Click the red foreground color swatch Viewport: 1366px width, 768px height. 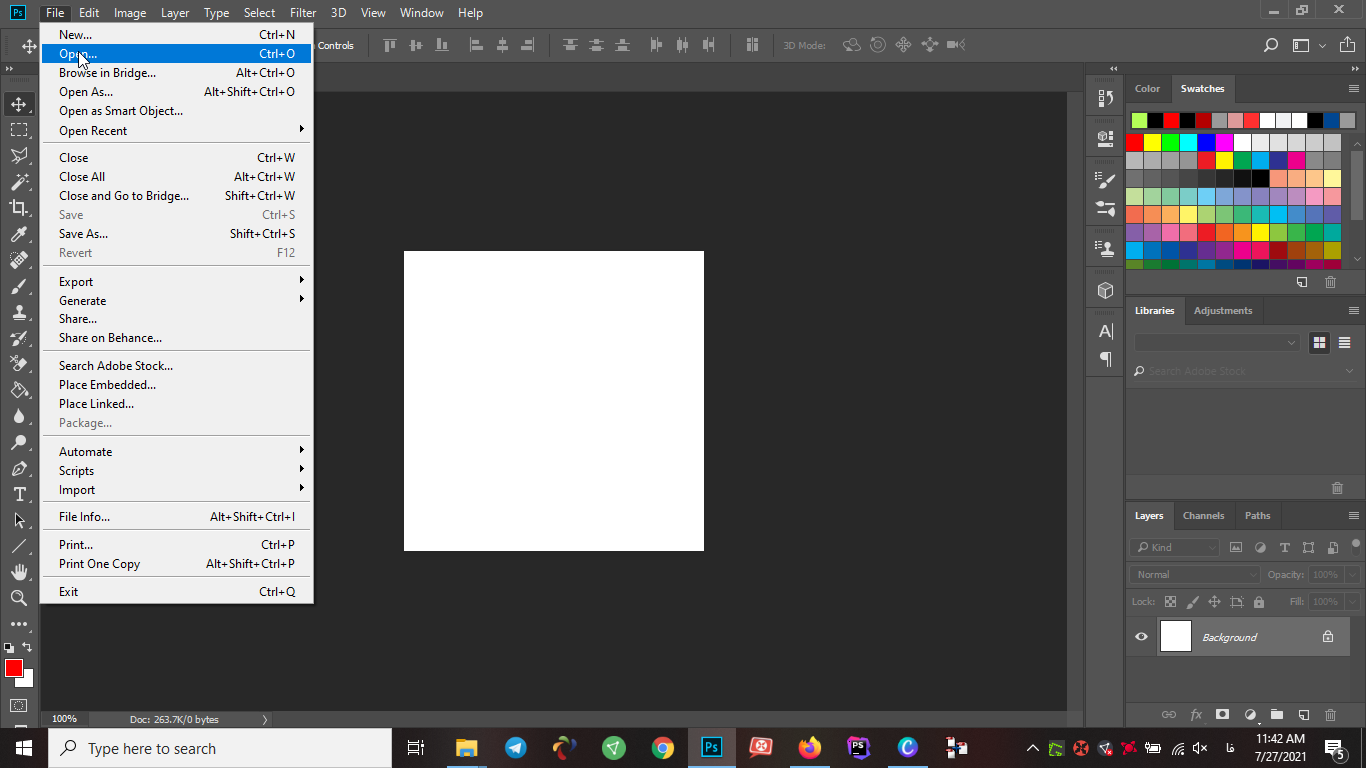click(13, 668)
